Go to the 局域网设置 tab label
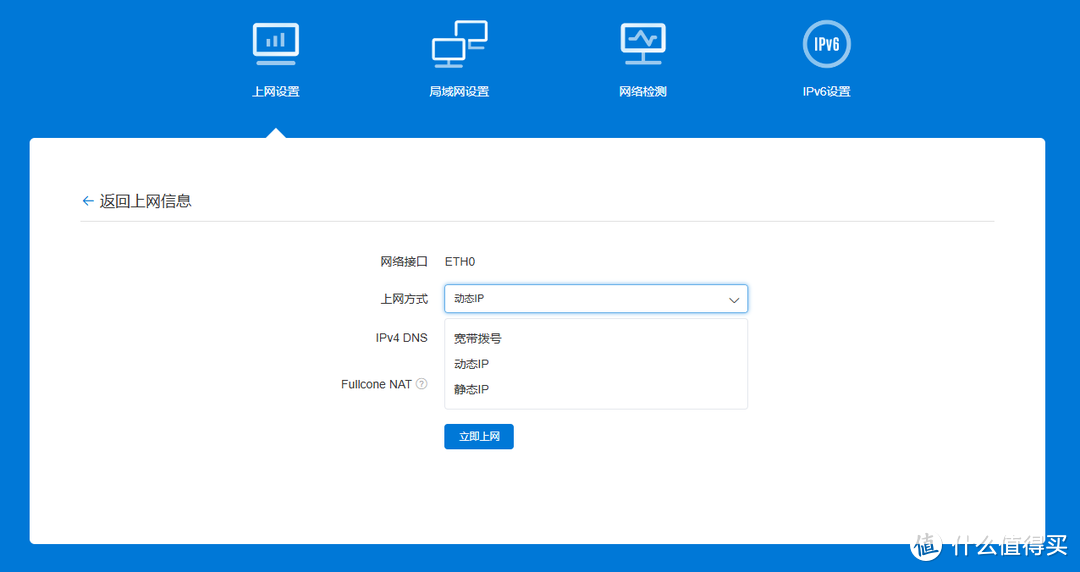 pos(459,92)
